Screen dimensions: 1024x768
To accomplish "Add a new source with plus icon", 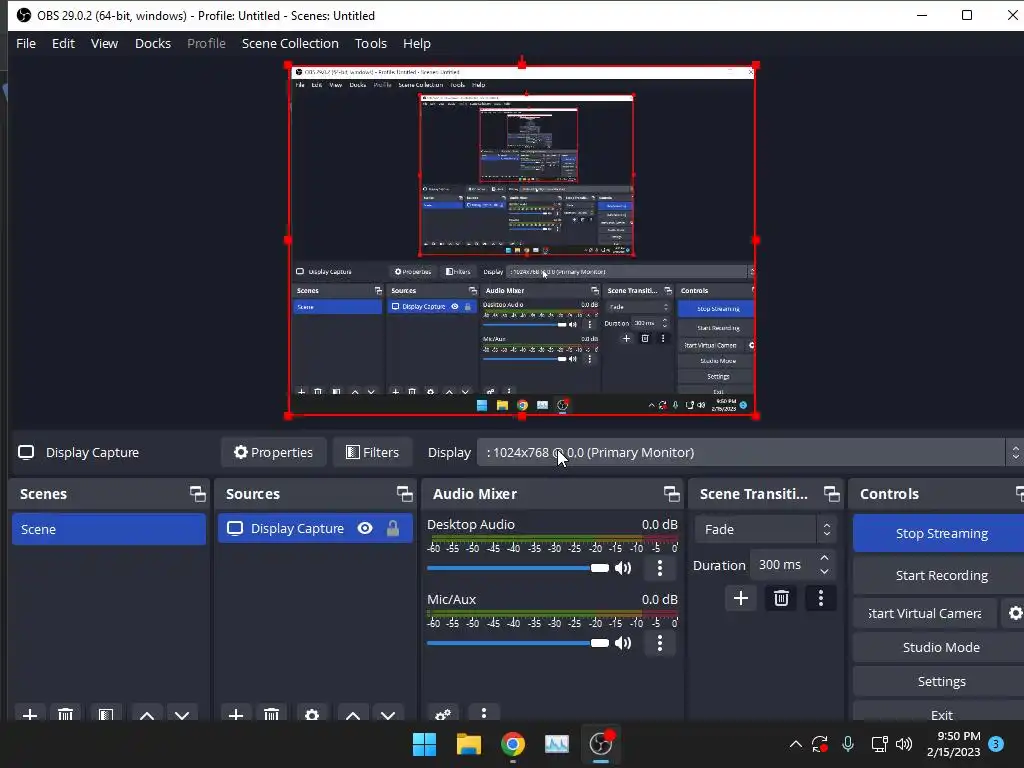I will tap(236, 714).
